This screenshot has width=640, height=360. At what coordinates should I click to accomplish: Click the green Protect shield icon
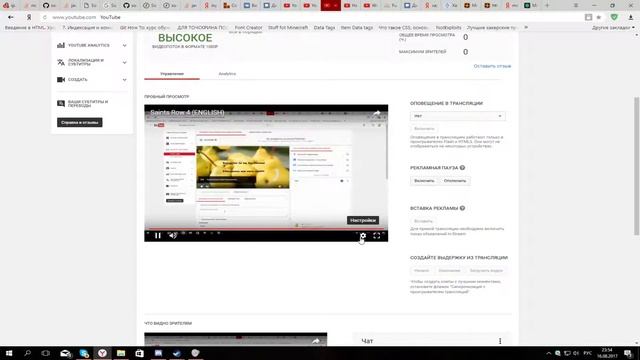pos(614,17)
